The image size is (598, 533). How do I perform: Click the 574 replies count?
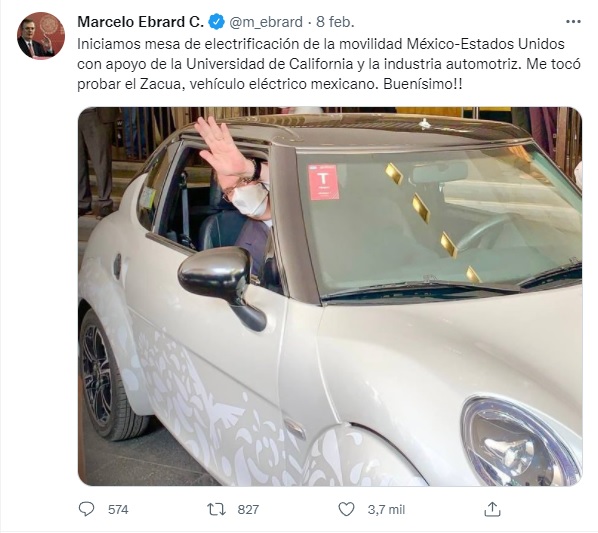pos(118,509)
